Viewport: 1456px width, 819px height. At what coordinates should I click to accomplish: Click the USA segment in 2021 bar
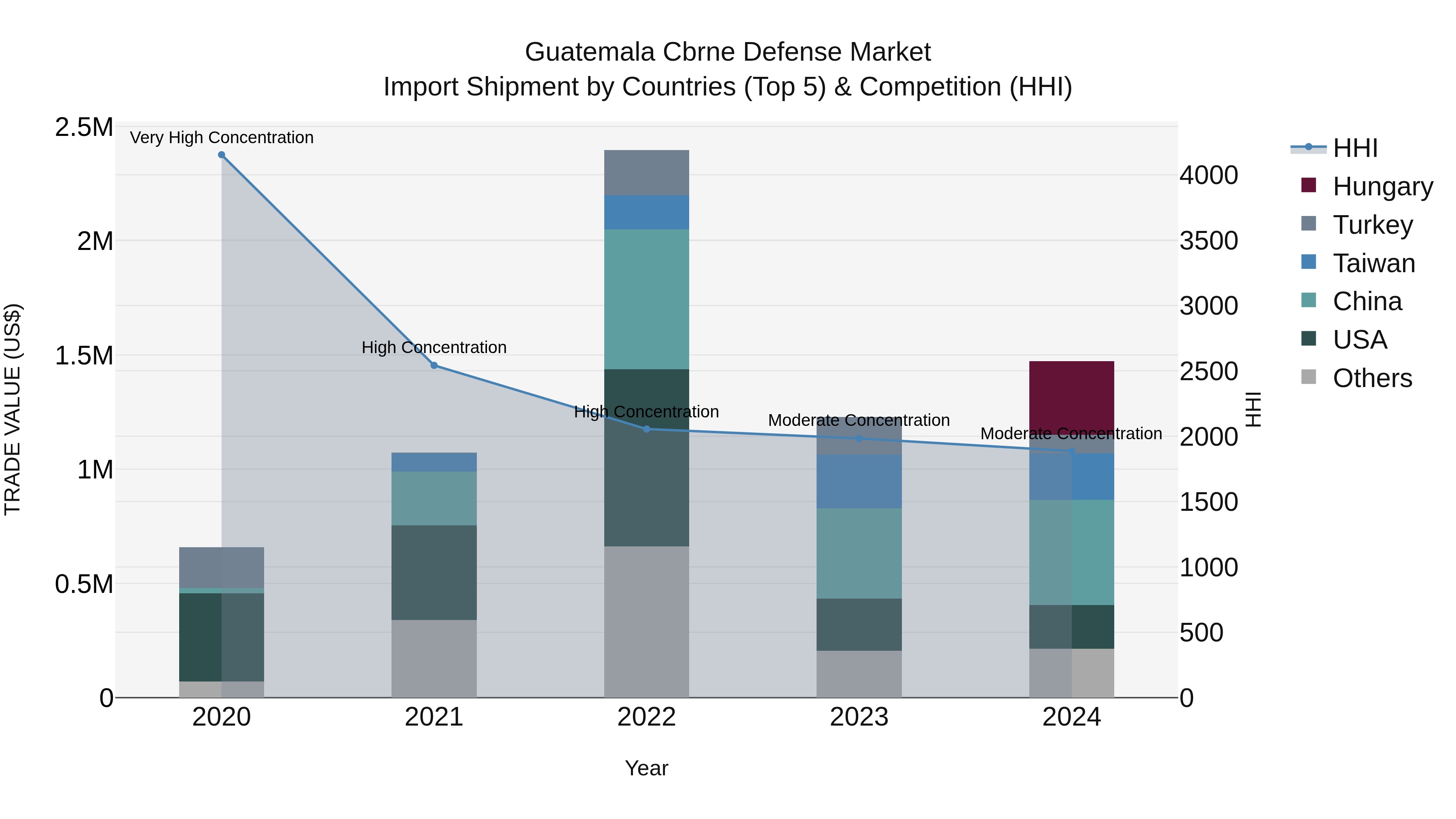point(434,573)
